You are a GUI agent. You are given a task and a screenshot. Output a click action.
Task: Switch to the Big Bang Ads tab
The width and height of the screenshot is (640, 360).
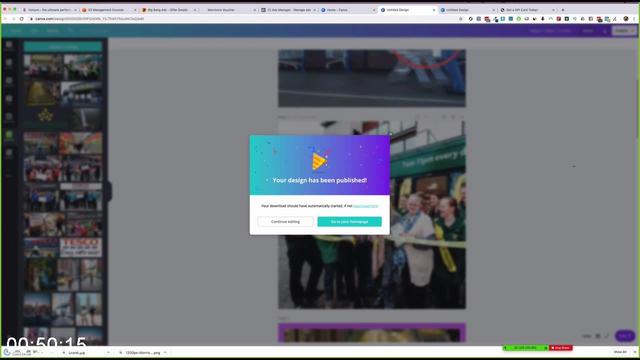(x=168, y=10)
